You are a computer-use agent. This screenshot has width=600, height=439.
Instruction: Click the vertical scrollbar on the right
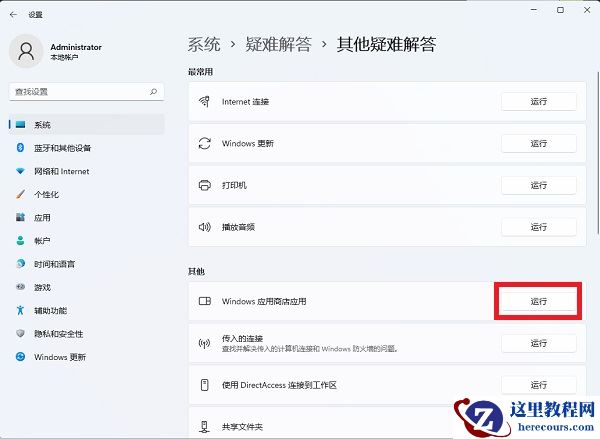click(x=598, y=152)
